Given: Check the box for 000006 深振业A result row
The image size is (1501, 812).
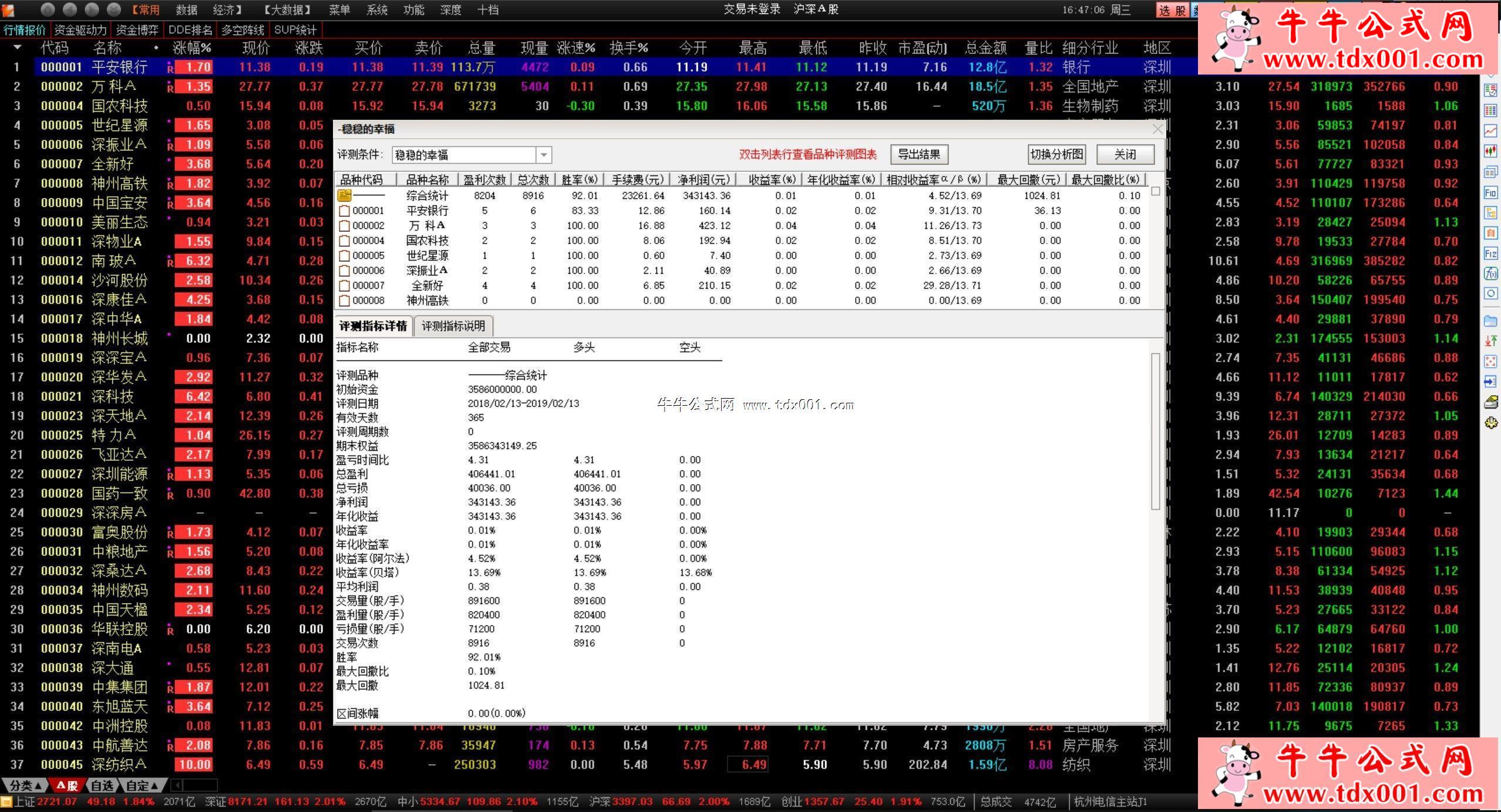Looking at the screenshot, I should pyautogui.click(x=344, y=270).
